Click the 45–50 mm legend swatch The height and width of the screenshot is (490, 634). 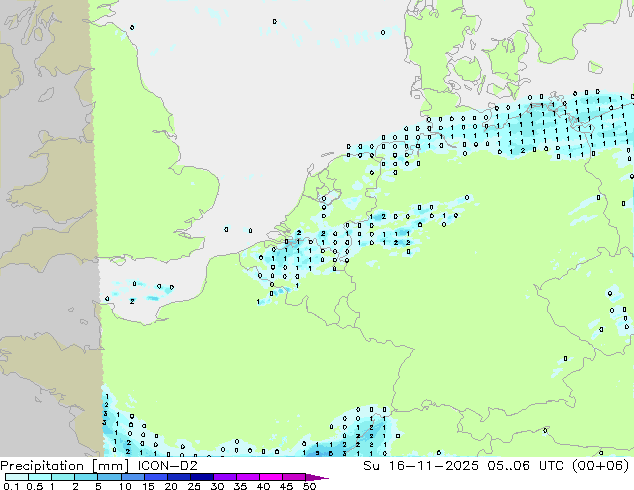tap(294, 477)
